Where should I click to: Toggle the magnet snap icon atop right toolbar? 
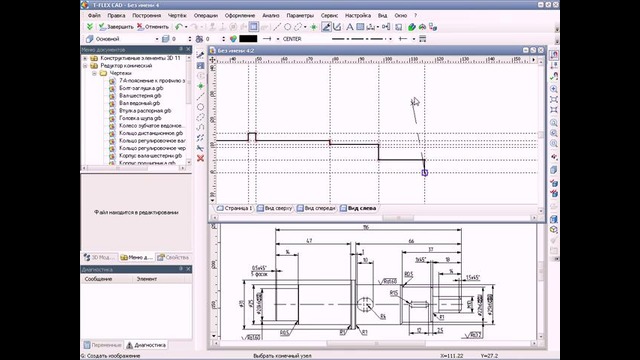point(554,55)
